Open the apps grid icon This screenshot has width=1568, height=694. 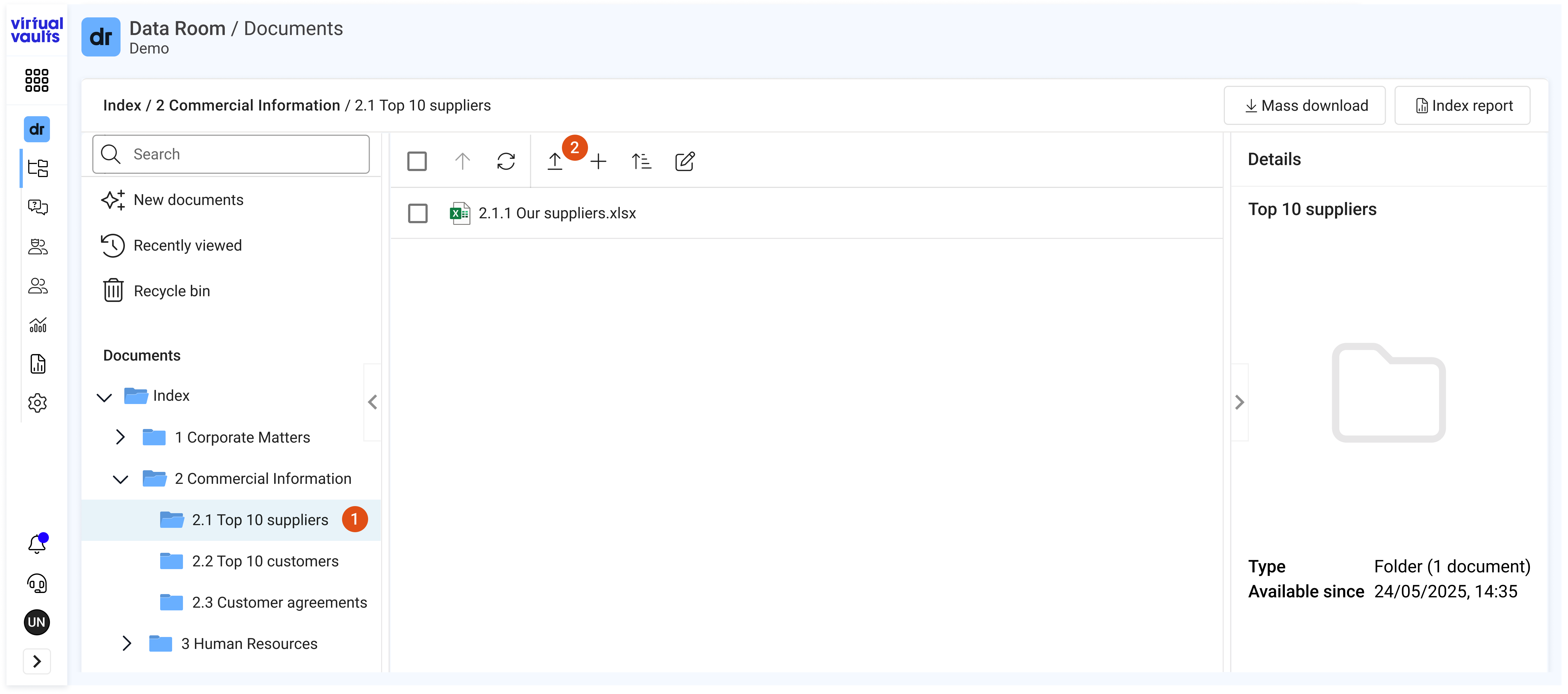coord(37,80)
